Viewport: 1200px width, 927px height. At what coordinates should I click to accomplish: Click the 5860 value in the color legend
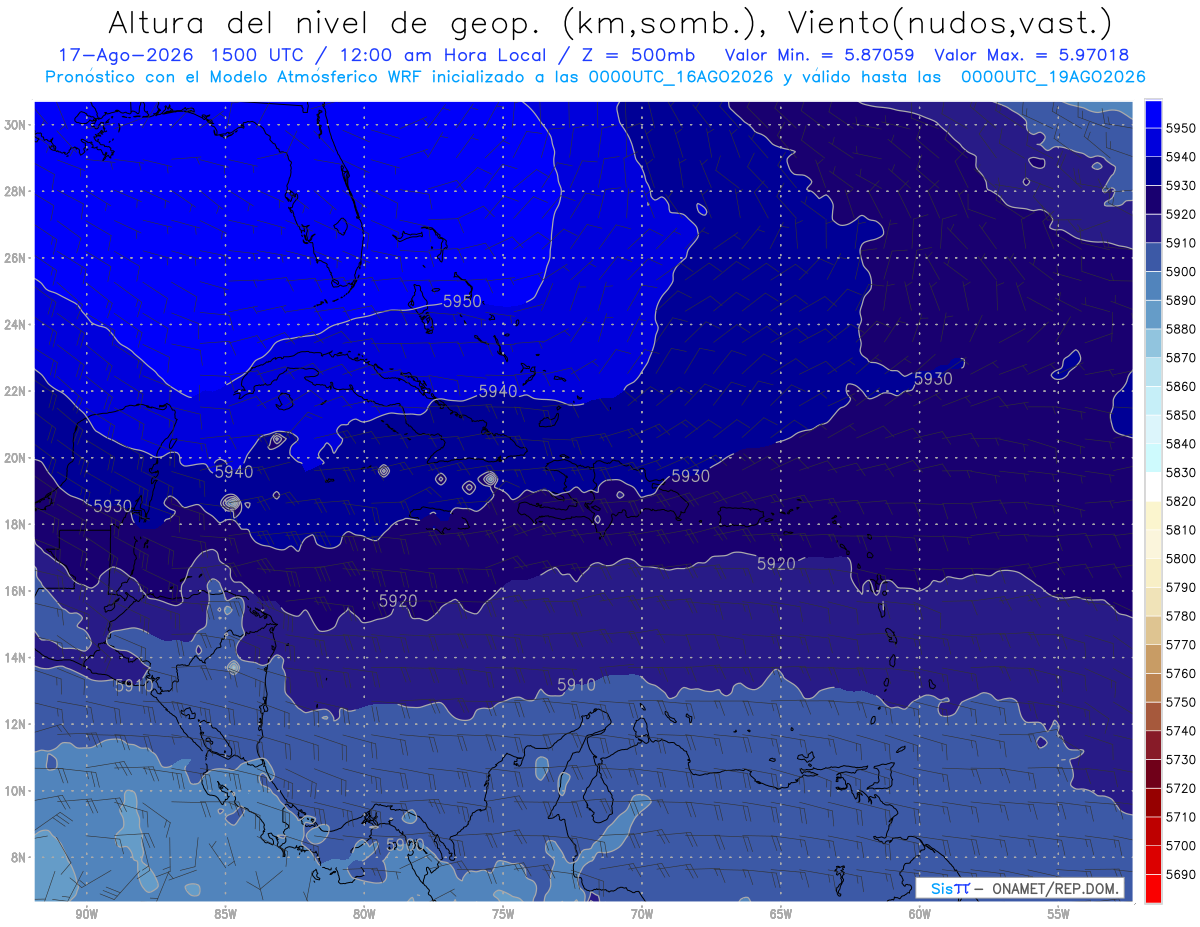click(1181, 386)
